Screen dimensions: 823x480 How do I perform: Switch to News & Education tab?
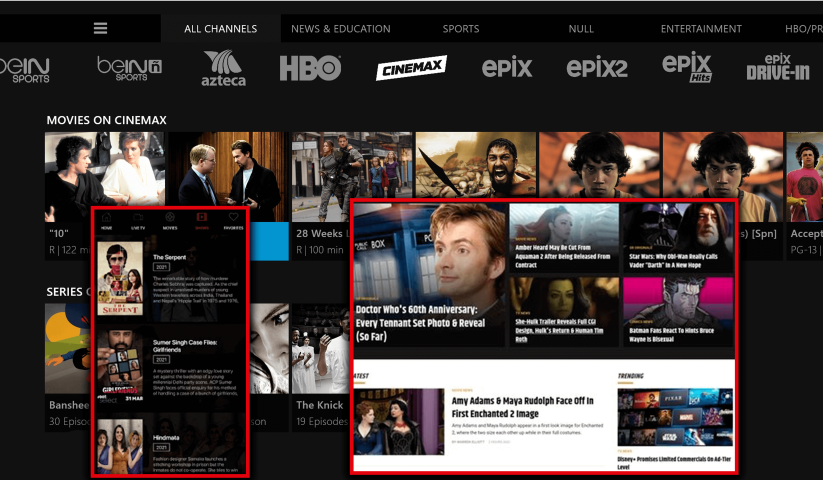pos(341,28)
